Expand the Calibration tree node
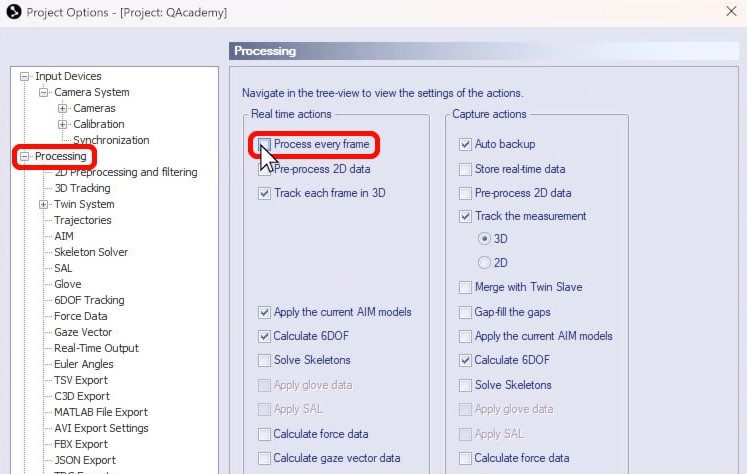The image size is (747, 474). point(63,125)
